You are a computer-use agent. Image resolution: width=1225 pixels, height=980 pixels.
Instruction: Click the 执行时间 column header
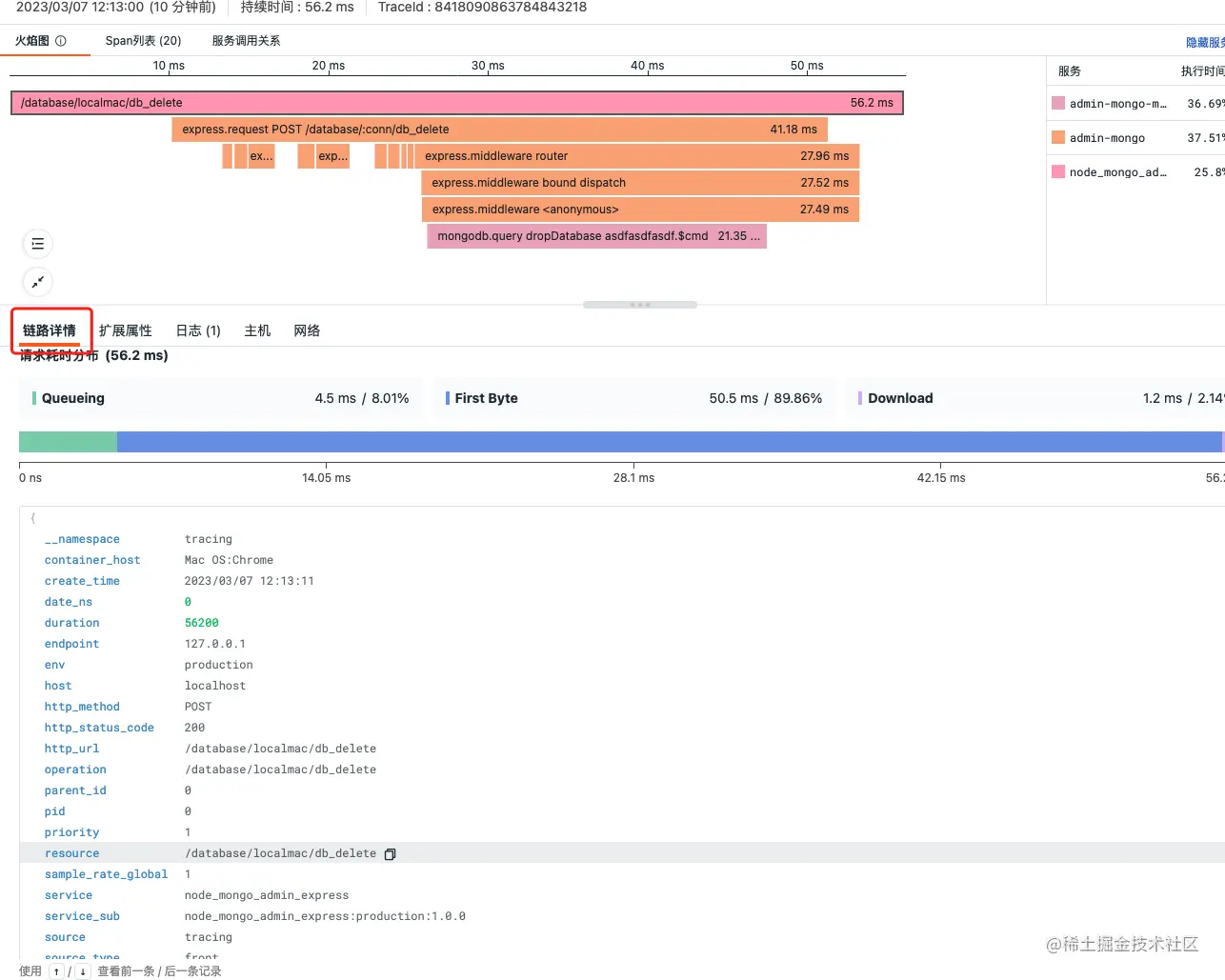1203,71
